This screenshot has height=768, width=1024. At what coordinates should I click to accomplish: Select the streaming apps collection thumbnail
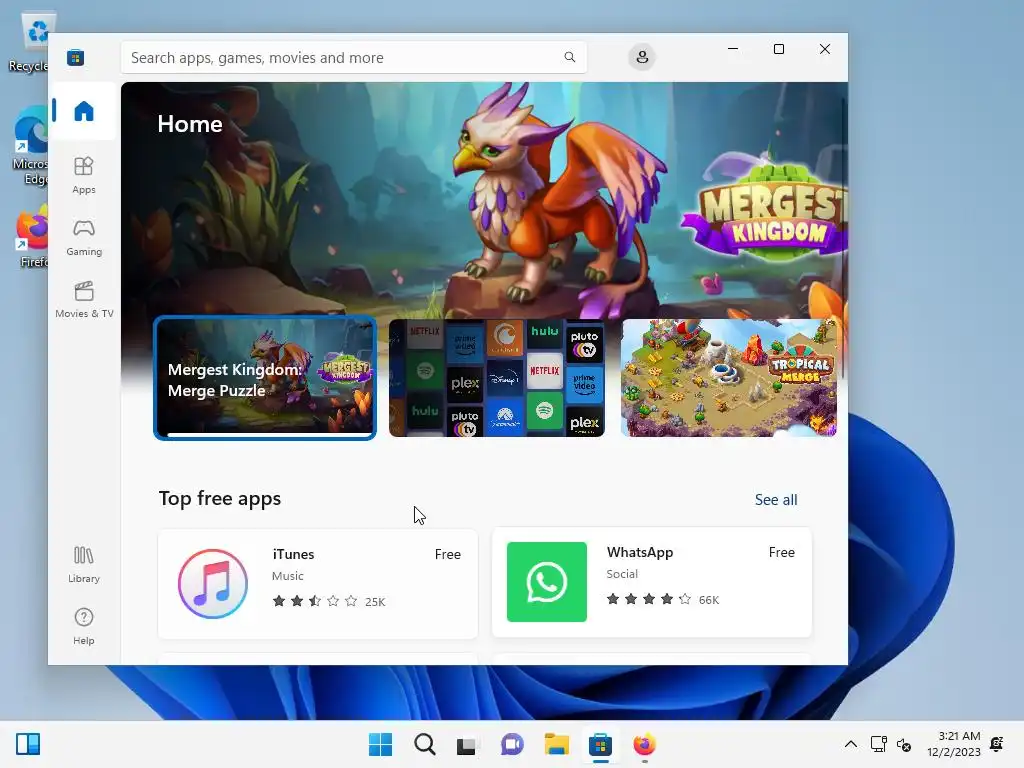pos(497,377)
